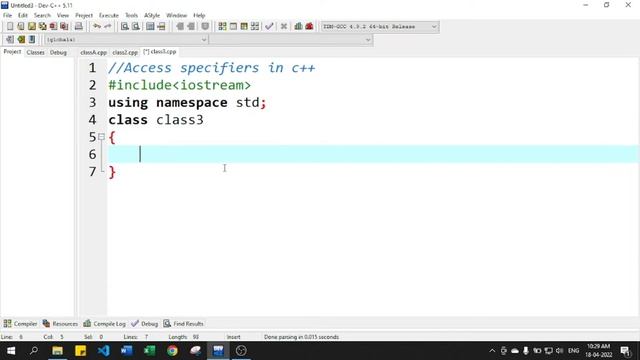Open the File menu
This screenshot has width=640, height=360.
(7, 15)
